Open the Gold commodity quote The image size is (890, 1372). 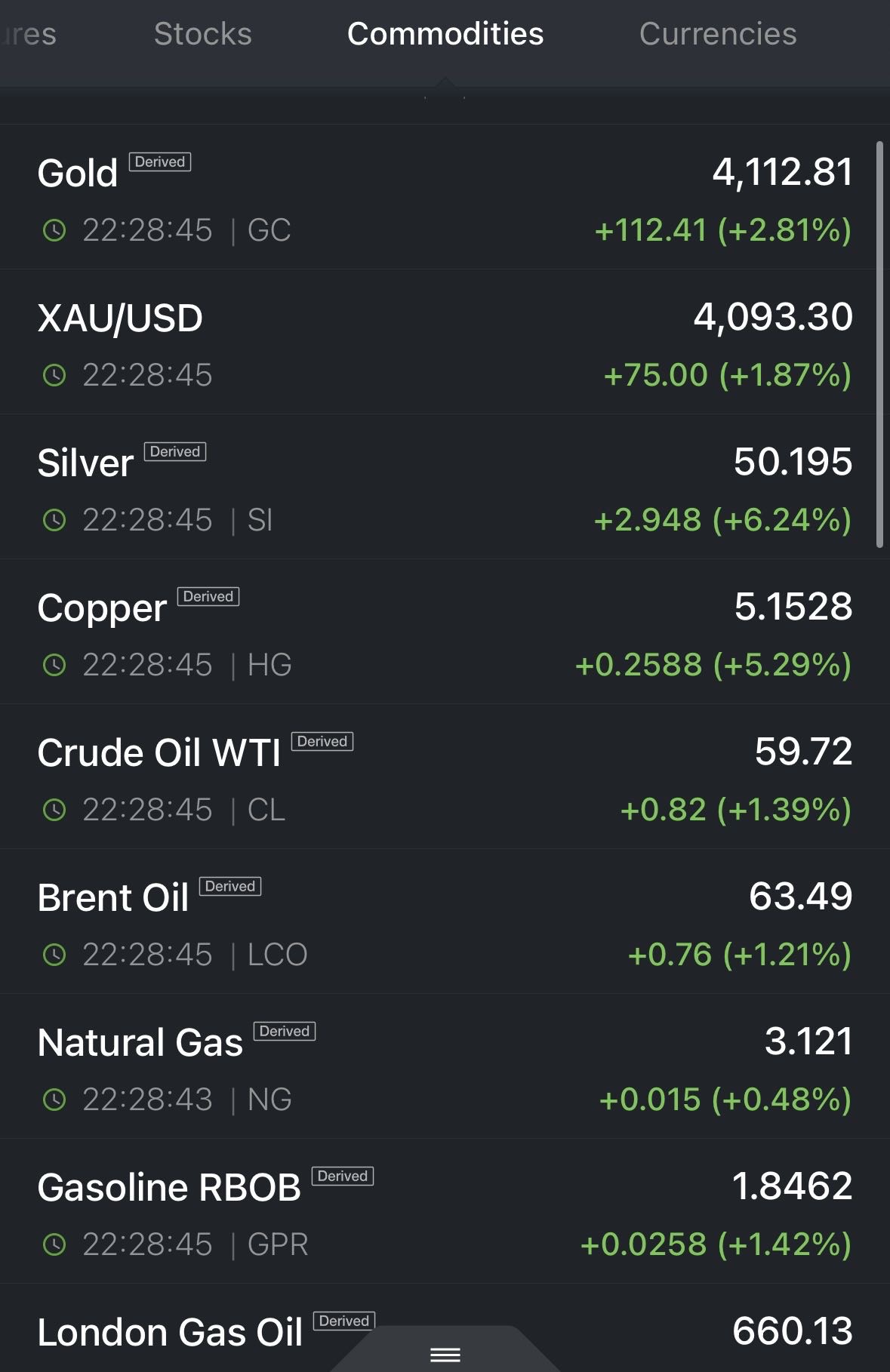78,174
